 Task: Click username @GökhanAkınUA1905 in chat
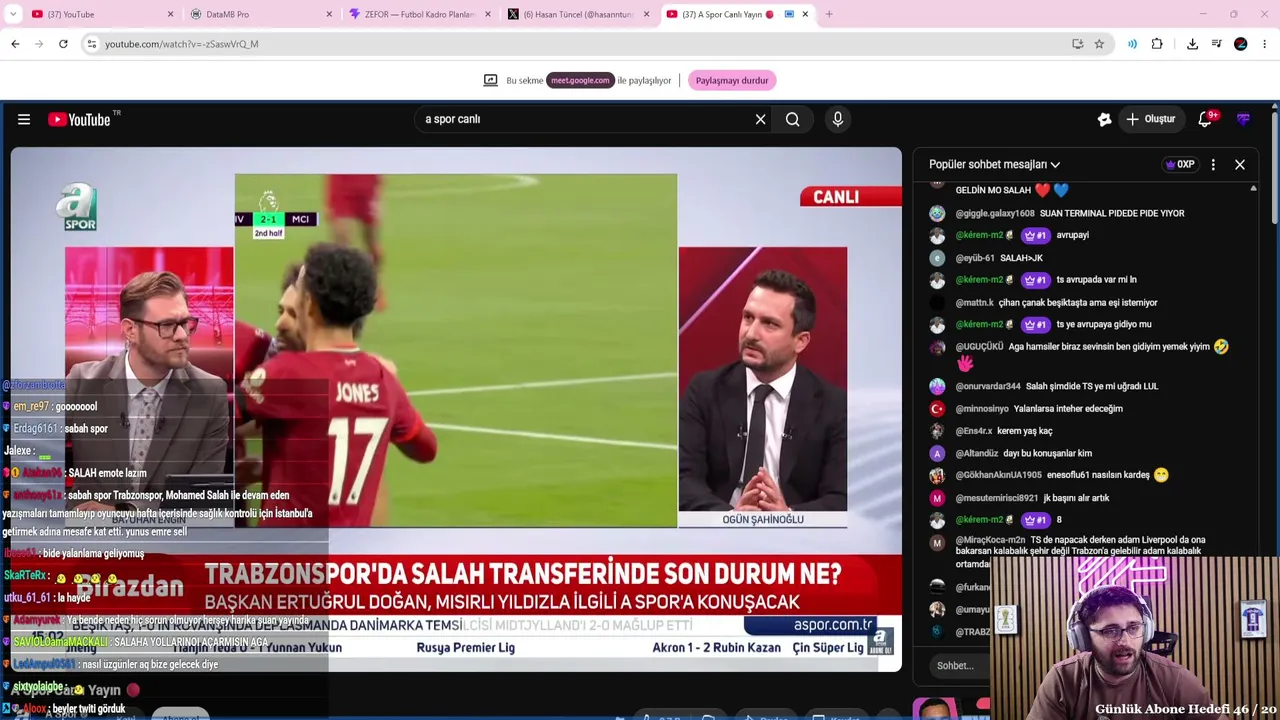coord(998,475)
